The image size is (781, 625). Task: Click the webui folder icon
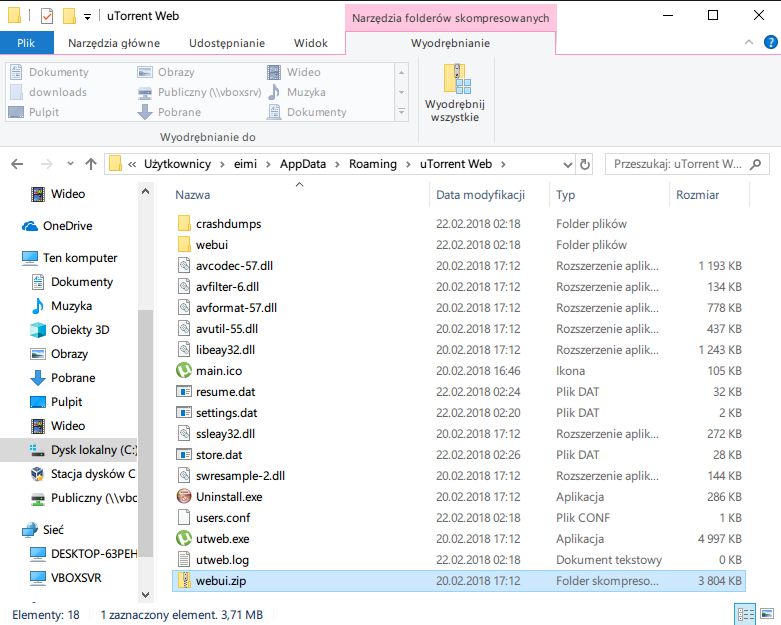184,245
